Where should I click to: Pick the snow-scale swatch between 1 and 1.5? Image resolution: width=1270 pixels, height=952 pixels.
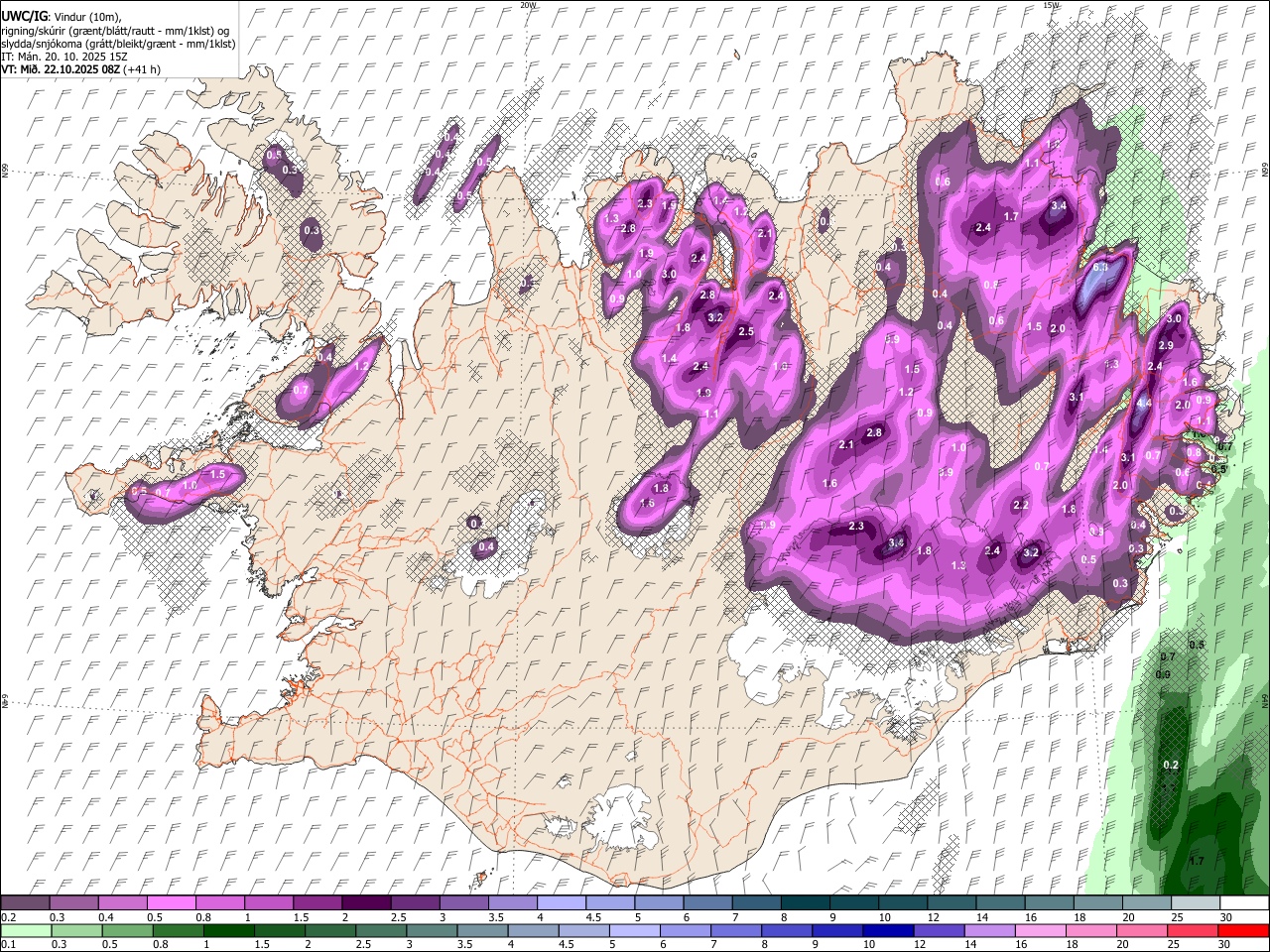[268, 902]
